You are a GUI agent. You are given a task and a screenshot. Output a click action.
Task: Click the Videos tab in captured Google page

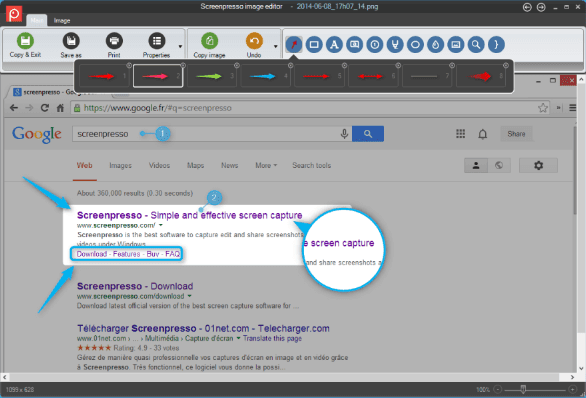tap(159, 165)
